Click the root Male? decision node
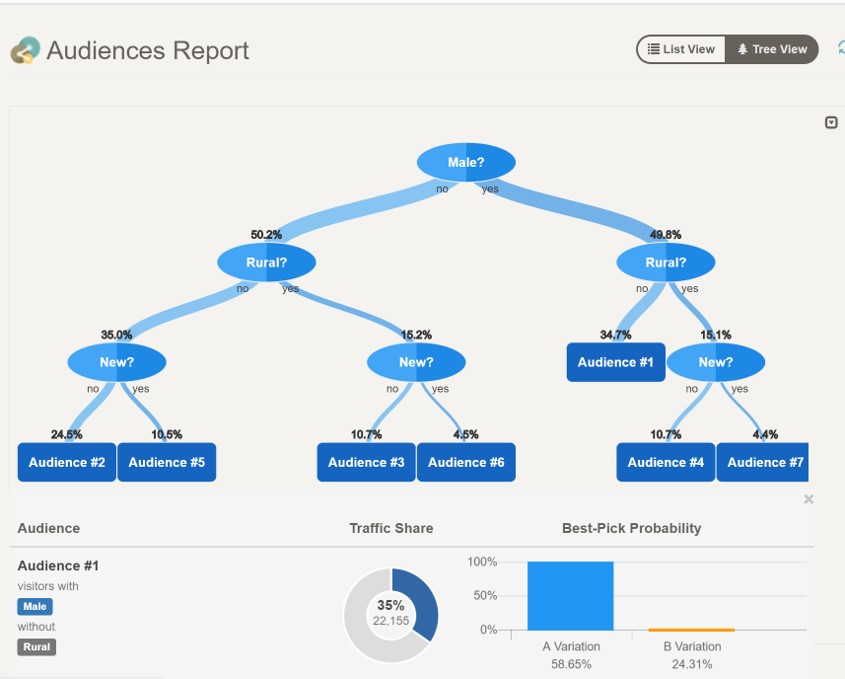This screenshot has height=679, width=845. coord(466,162)
